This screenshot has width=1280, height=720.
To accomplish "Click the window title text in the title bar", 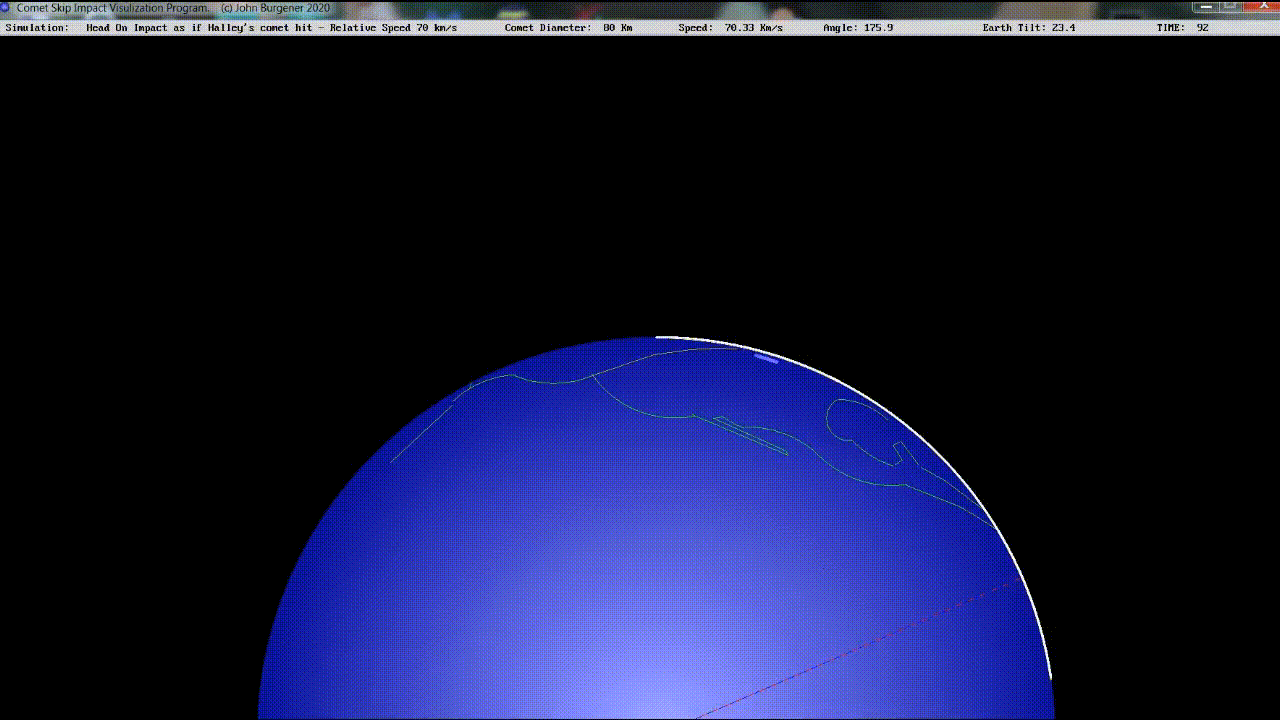I will click(112, 8).
